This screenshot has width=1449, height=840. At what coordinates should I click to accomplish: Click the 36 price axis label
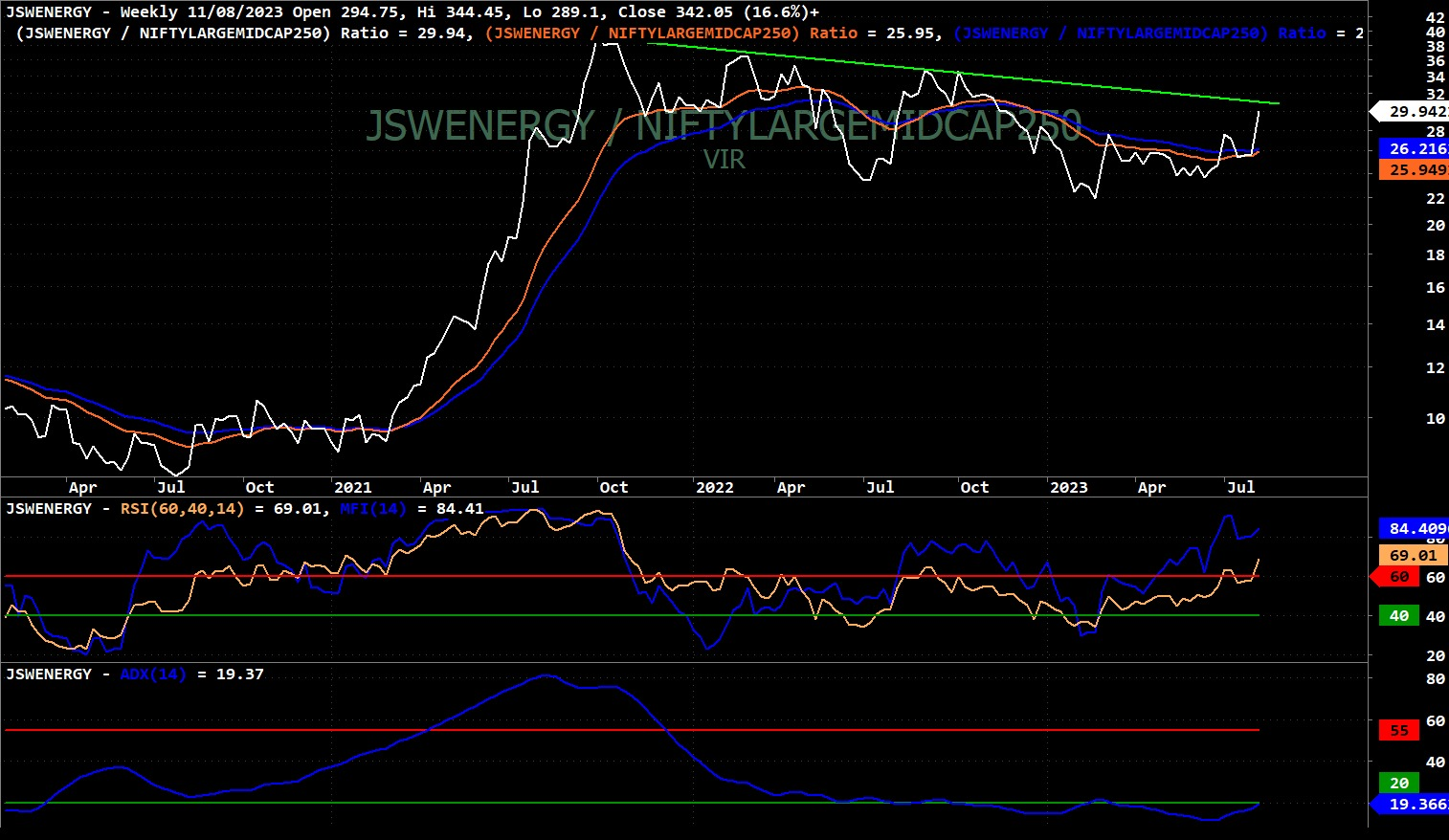point(1436,61)
